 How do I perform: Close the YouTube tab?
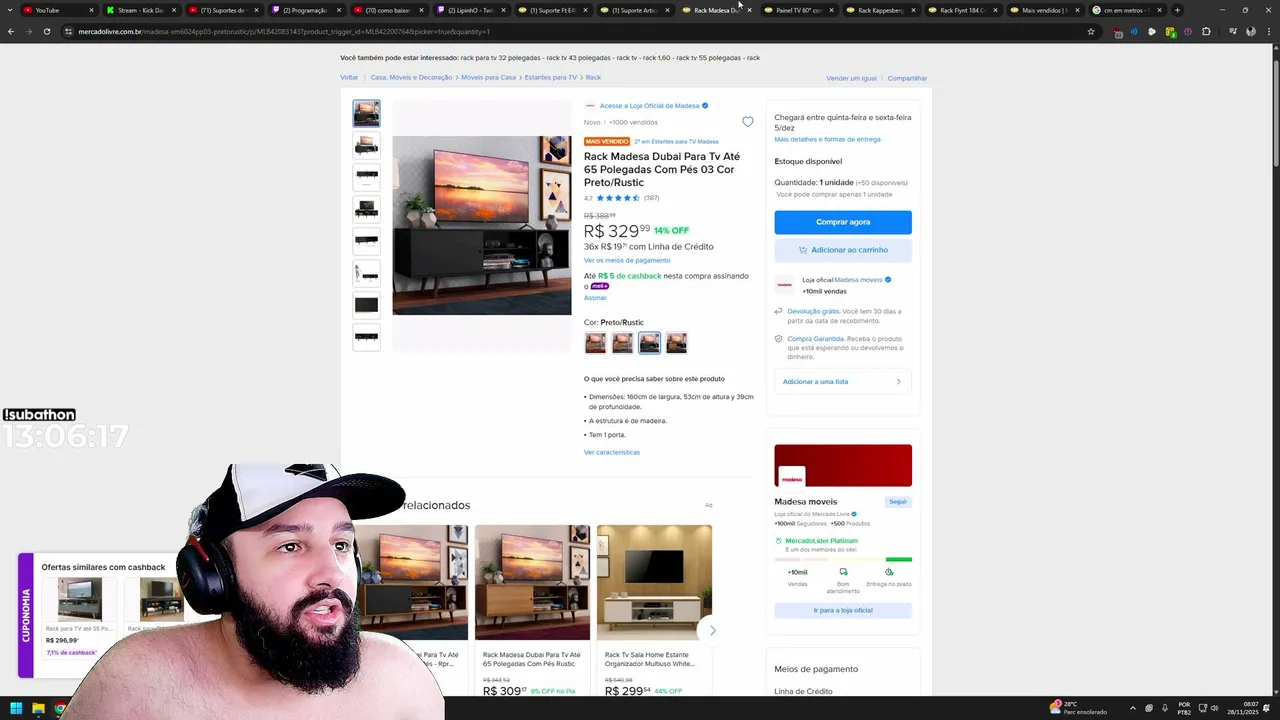[91, 10]
